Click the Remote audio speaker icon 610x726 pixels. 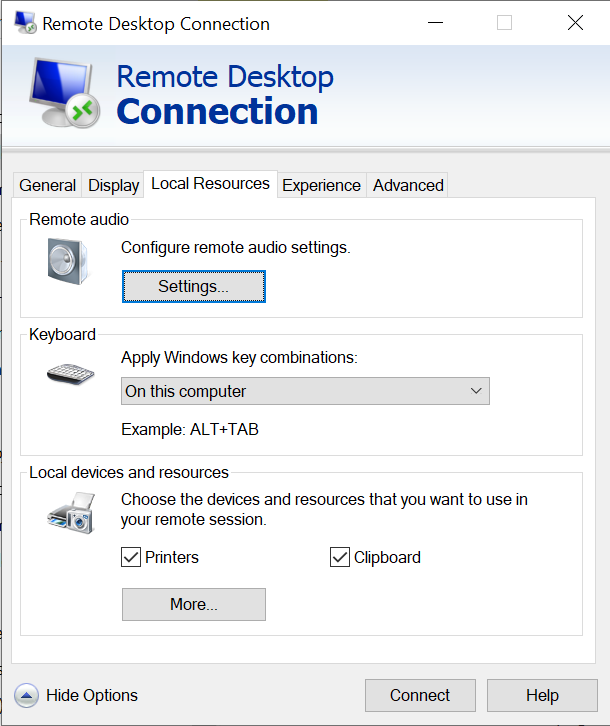point(68,262)
